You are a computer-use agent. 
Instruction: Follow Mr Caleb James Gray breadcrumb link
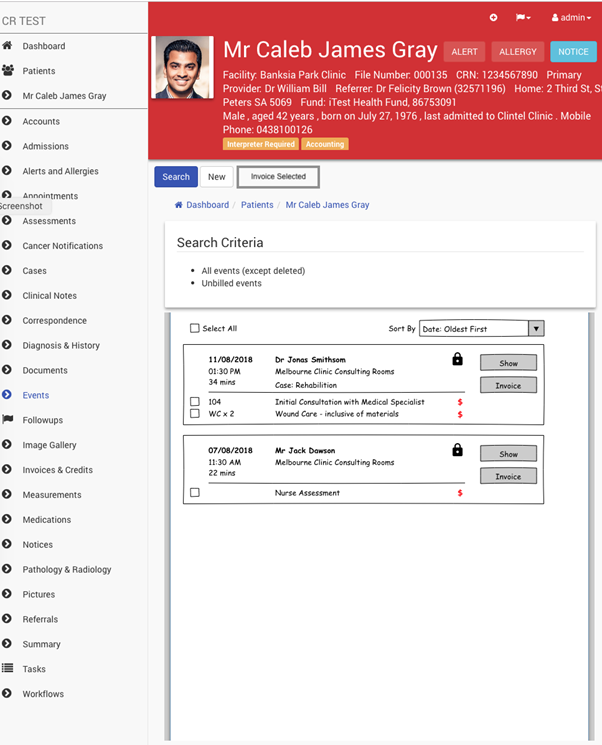tap(327, 205)
